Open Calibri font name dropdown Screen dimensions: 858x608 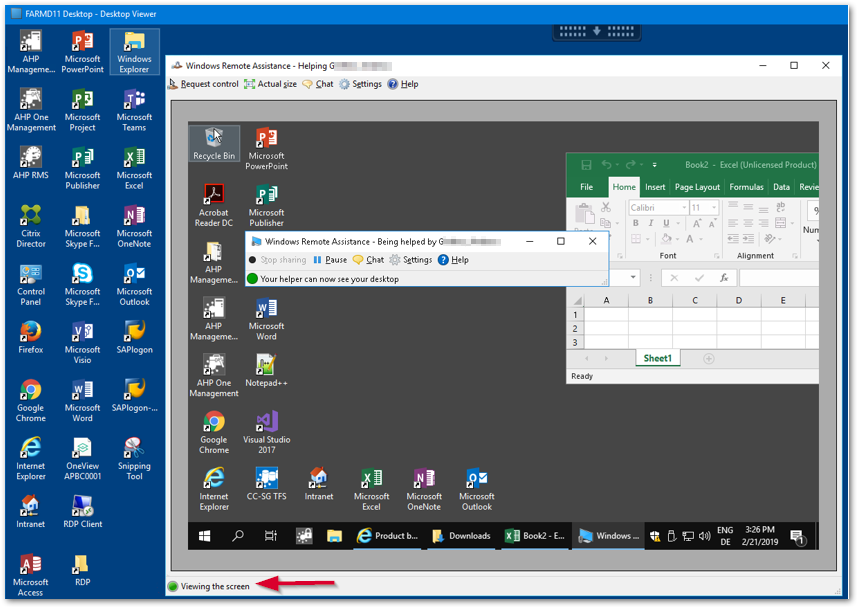(x=684, y=208)
